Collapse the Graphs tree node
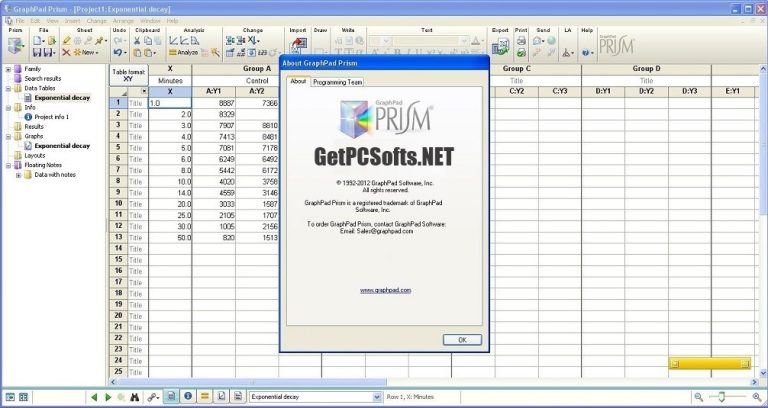 8,136
